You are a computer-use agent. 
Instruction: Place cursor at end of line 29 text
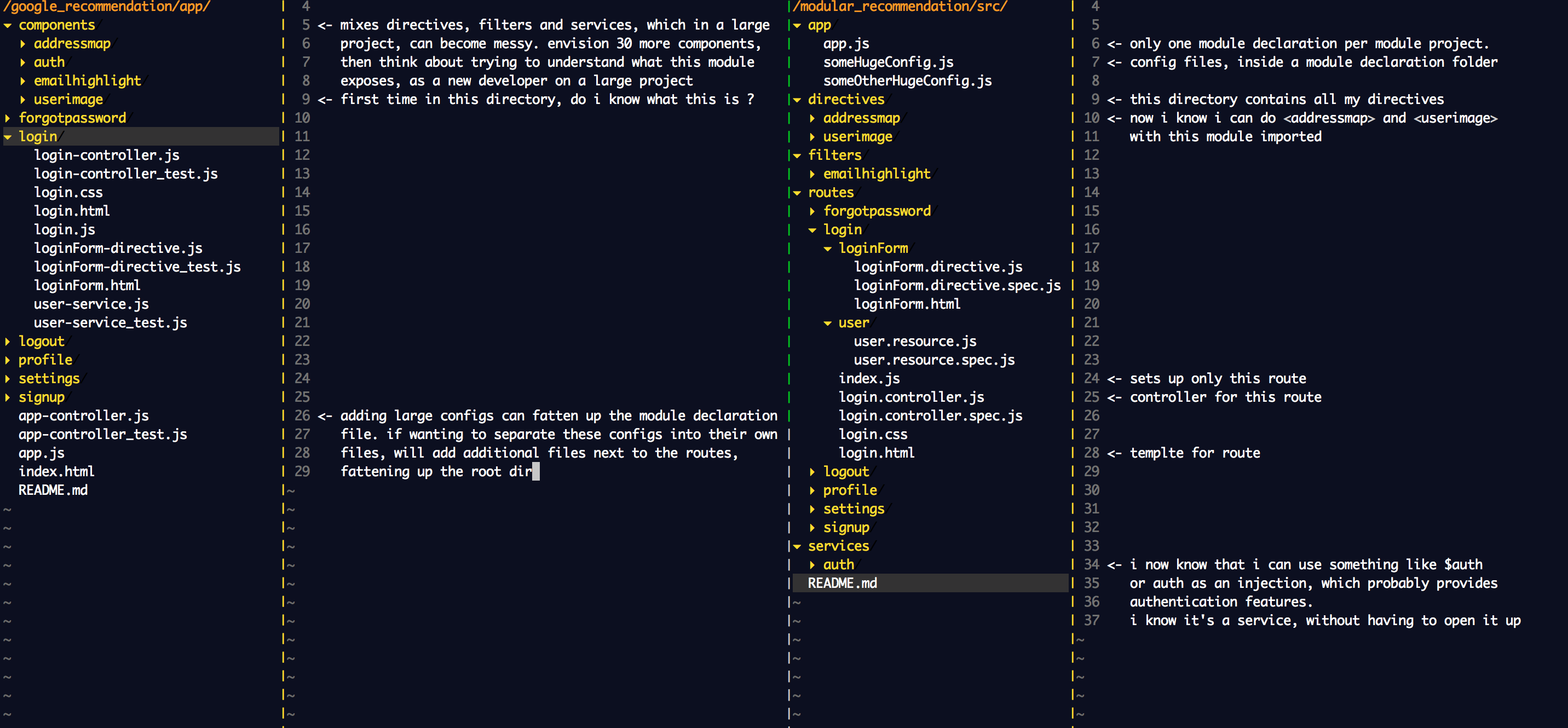point(535,472)
